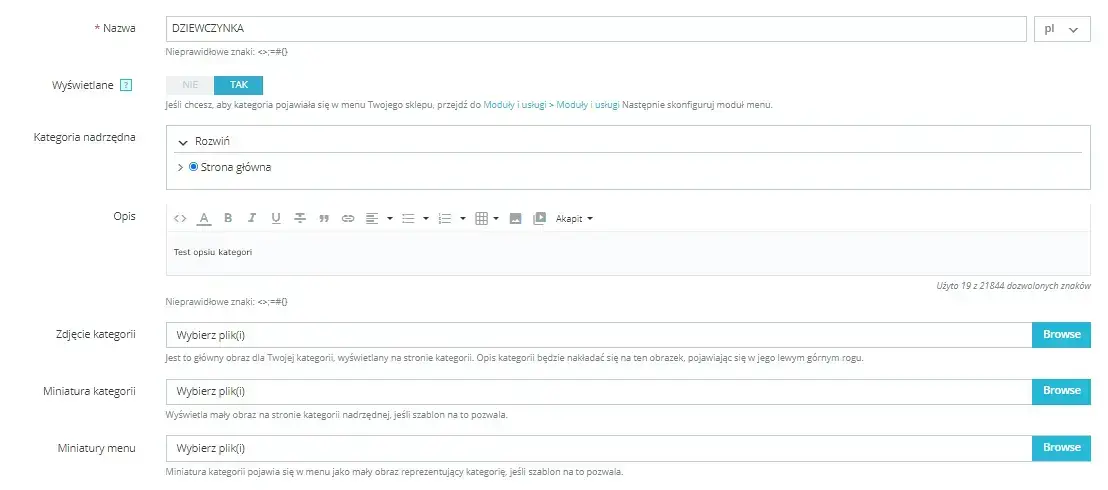Image resolution: width=1108 pixels, height=490 pixels.
Task: Open the Moduły i usługi link
Action: click(517, 105)
